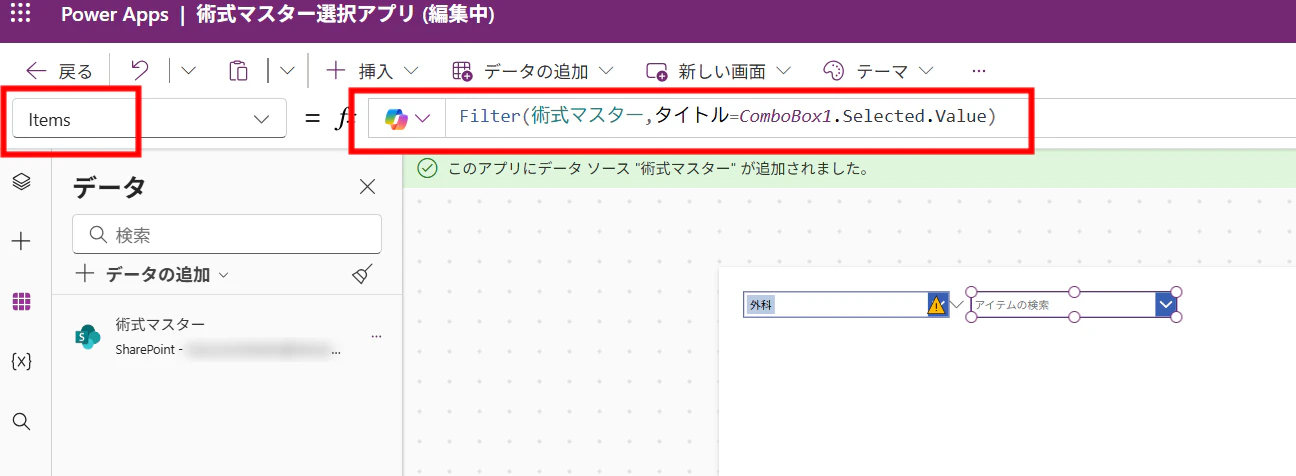
Task: Click the green checkmark in notification bar
Action: 427,168
